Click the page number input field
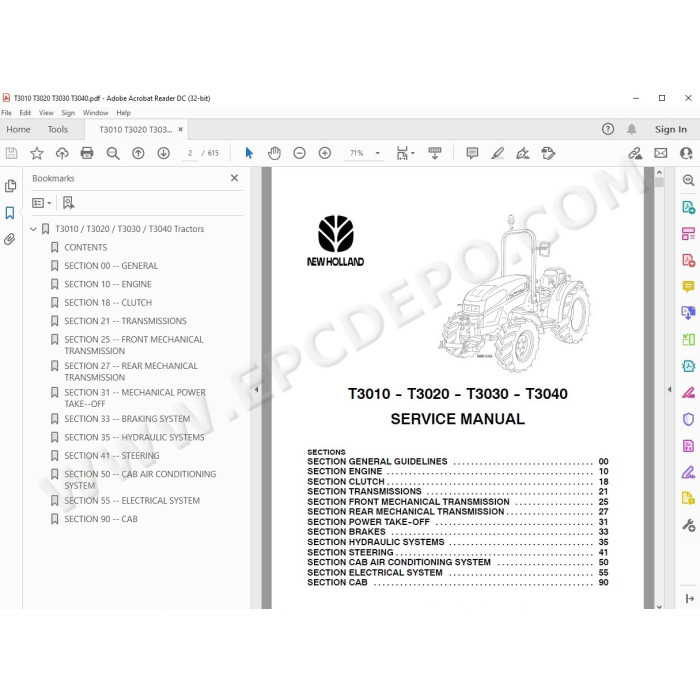 190,153
